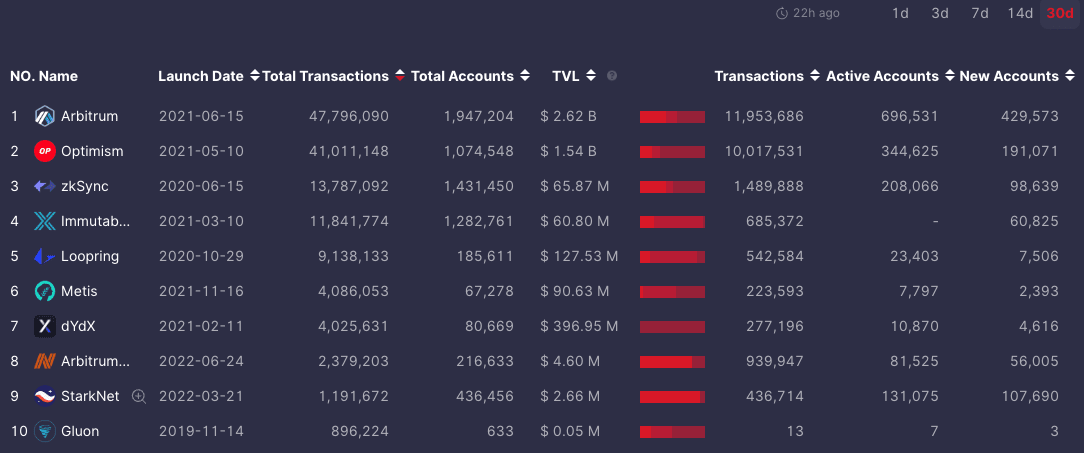Click the red activity bar in Arbitrum row
Screen dimensions: 1084x453
(x=672, y=117)
